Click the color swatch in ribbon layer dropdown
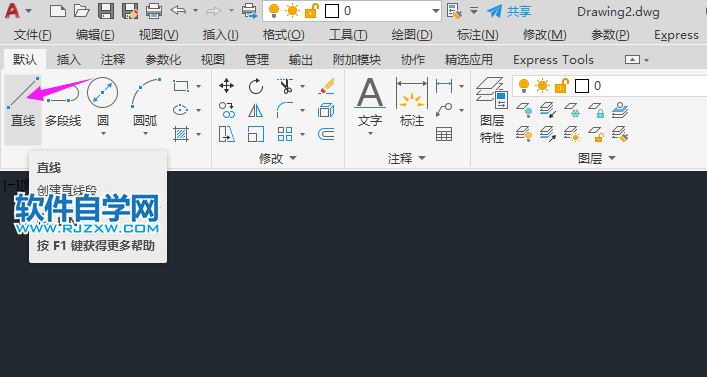 pyautogui.click(x=582, y=86)
